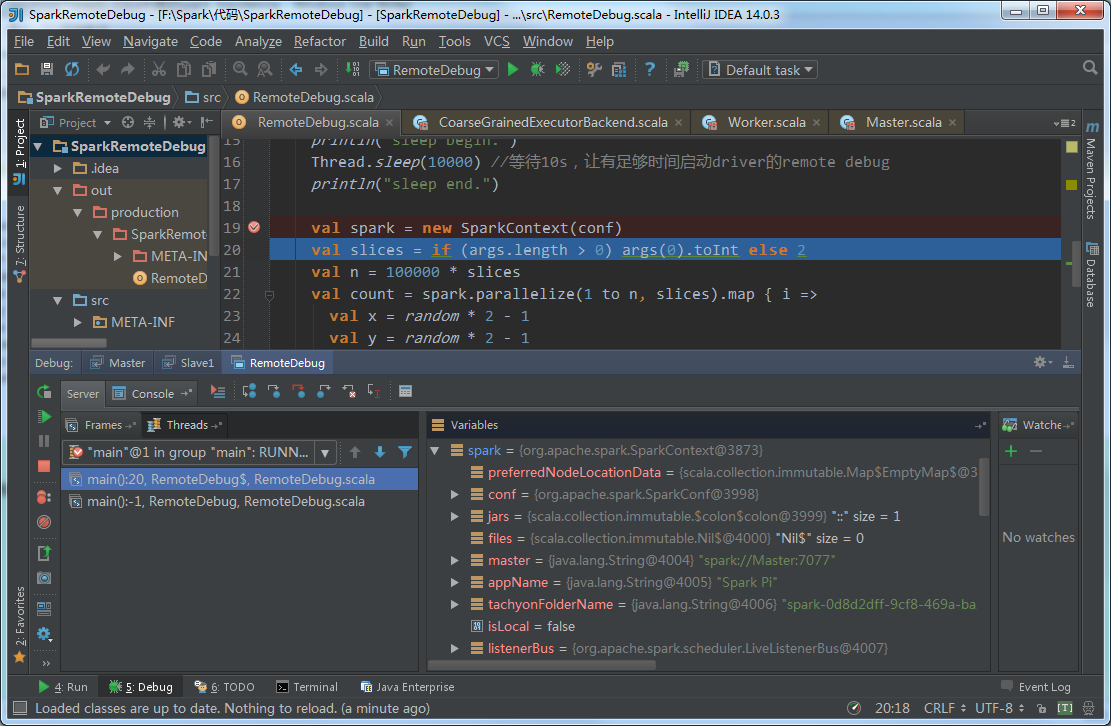Click the Force Step Into red icon

299,392
